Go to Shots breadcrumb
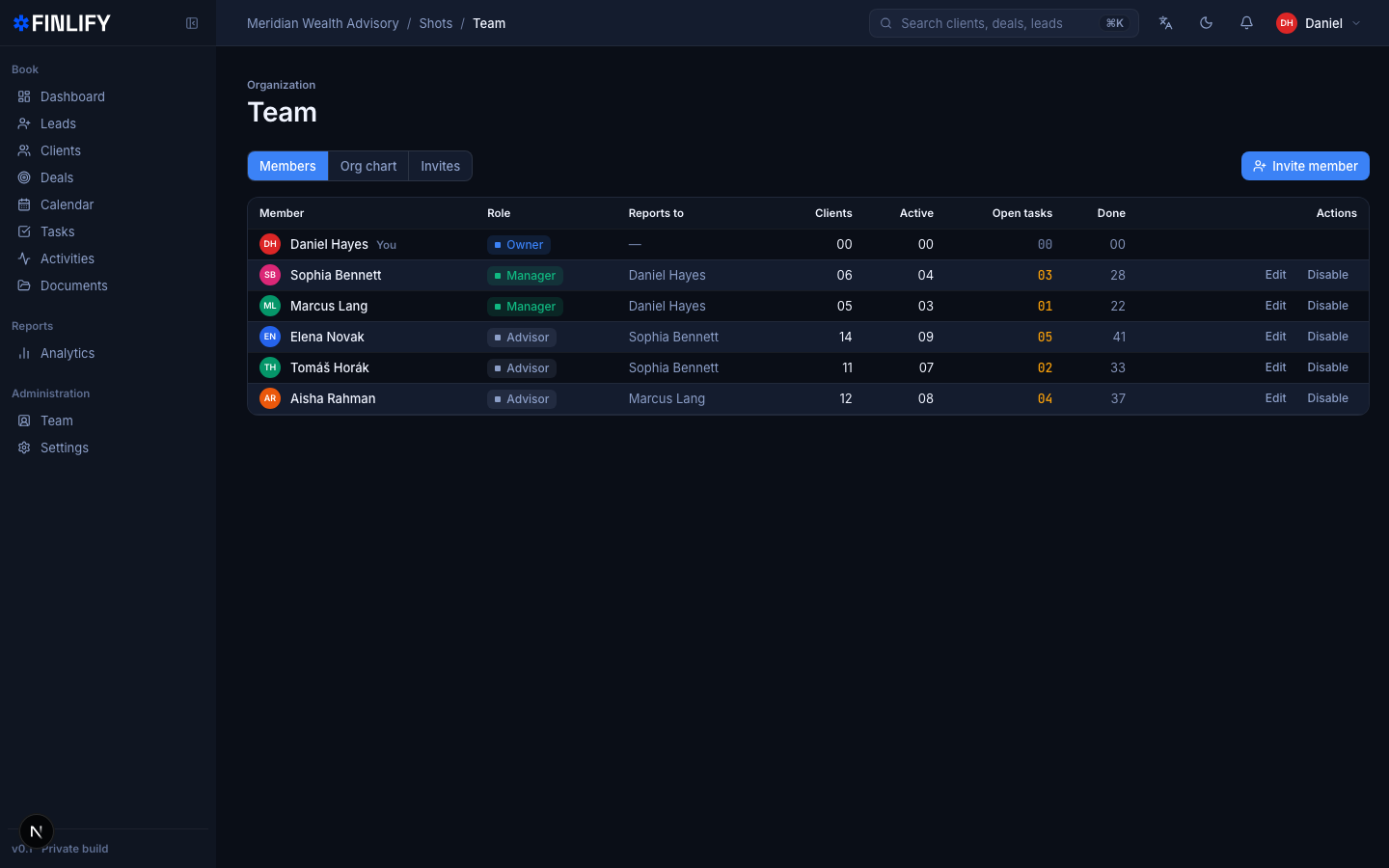Viewport: 1389px width, 868px height. [x=436, y=23]
